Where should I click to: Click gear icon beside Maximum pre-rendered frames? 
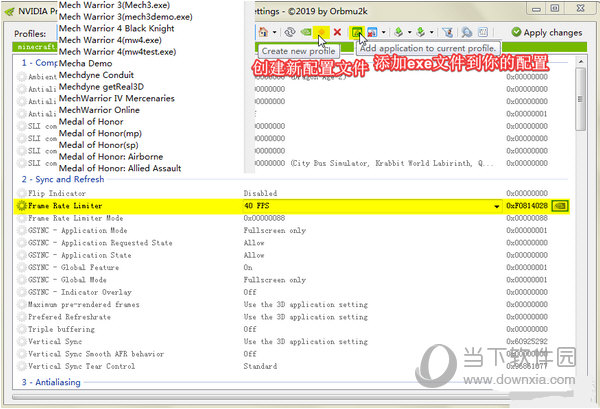pos(21,305)
